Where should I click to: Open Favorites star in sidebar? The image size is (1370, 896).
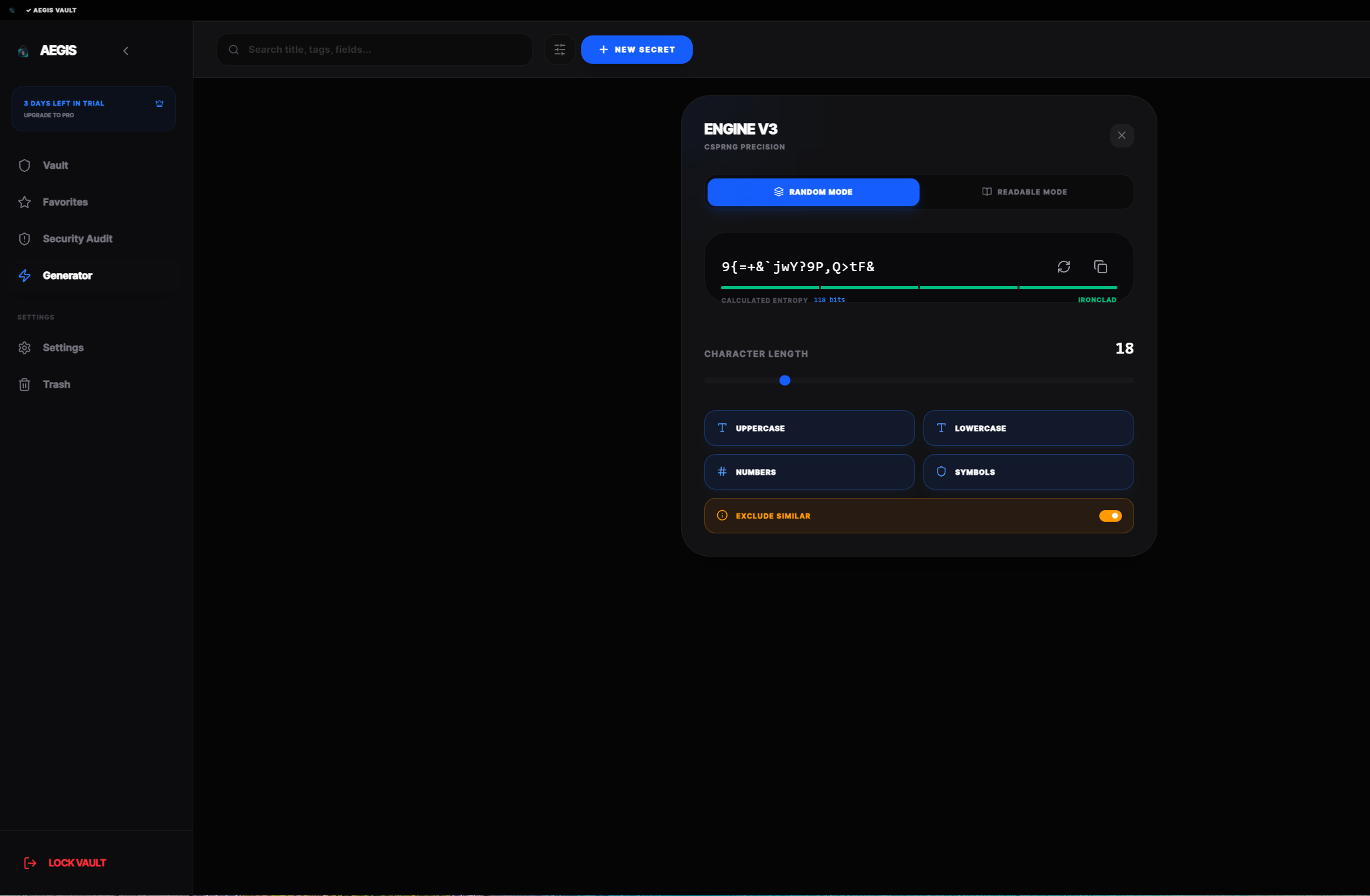coord(65,202)
